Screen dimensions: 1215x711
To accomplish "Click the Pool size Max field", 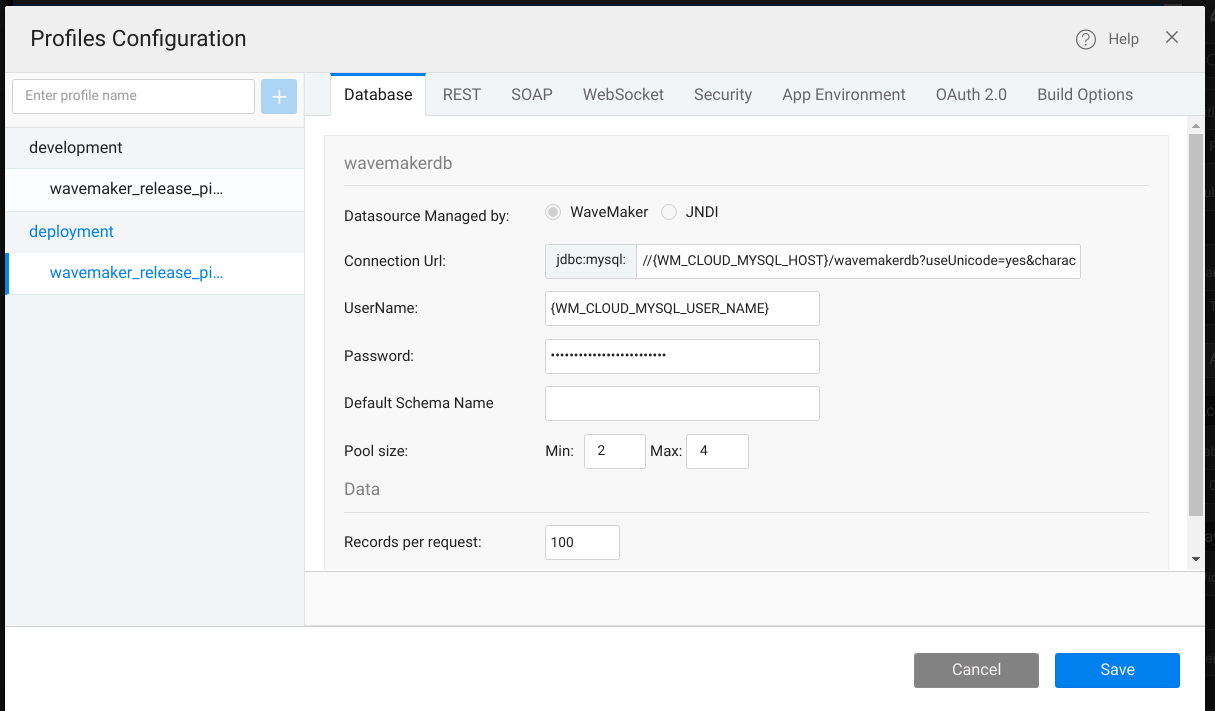I will pos(717,451).
